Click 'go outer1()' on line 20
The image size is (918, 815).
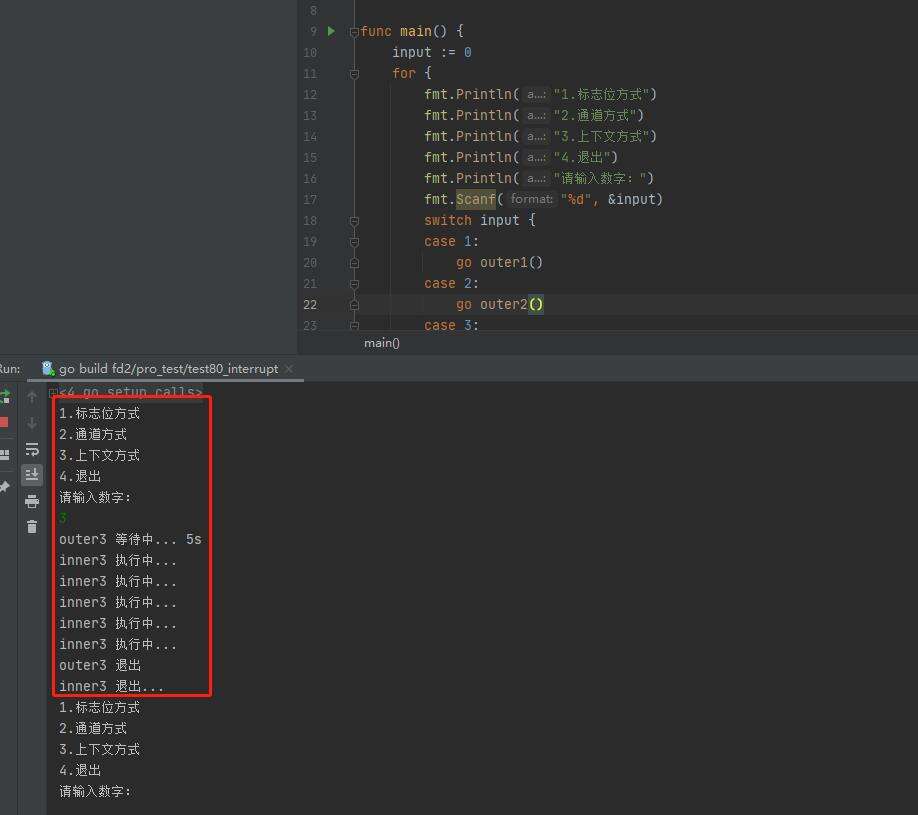click(499, 262)
